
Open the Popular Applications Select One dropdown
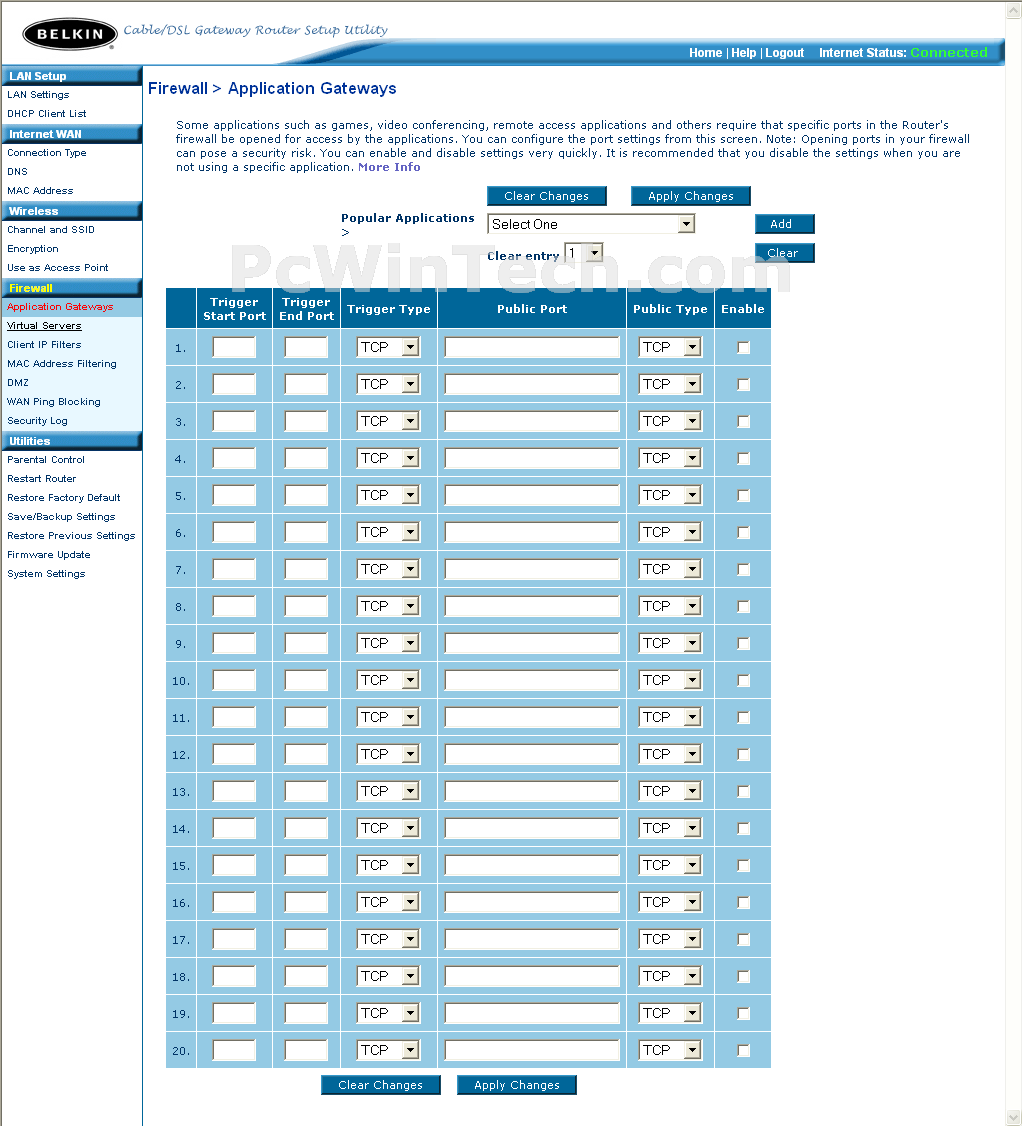591,224
